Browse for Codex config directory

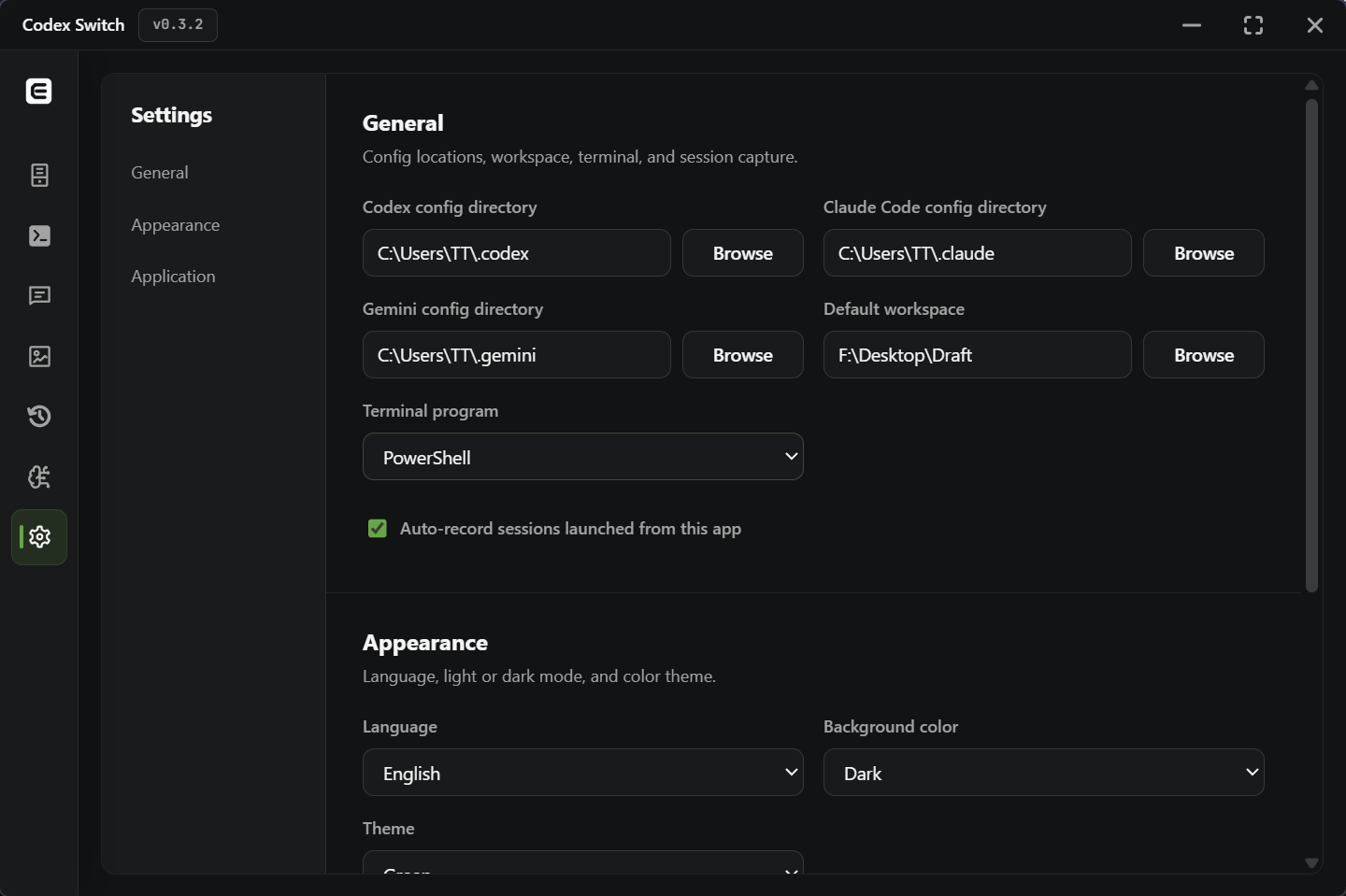(743, 253)
